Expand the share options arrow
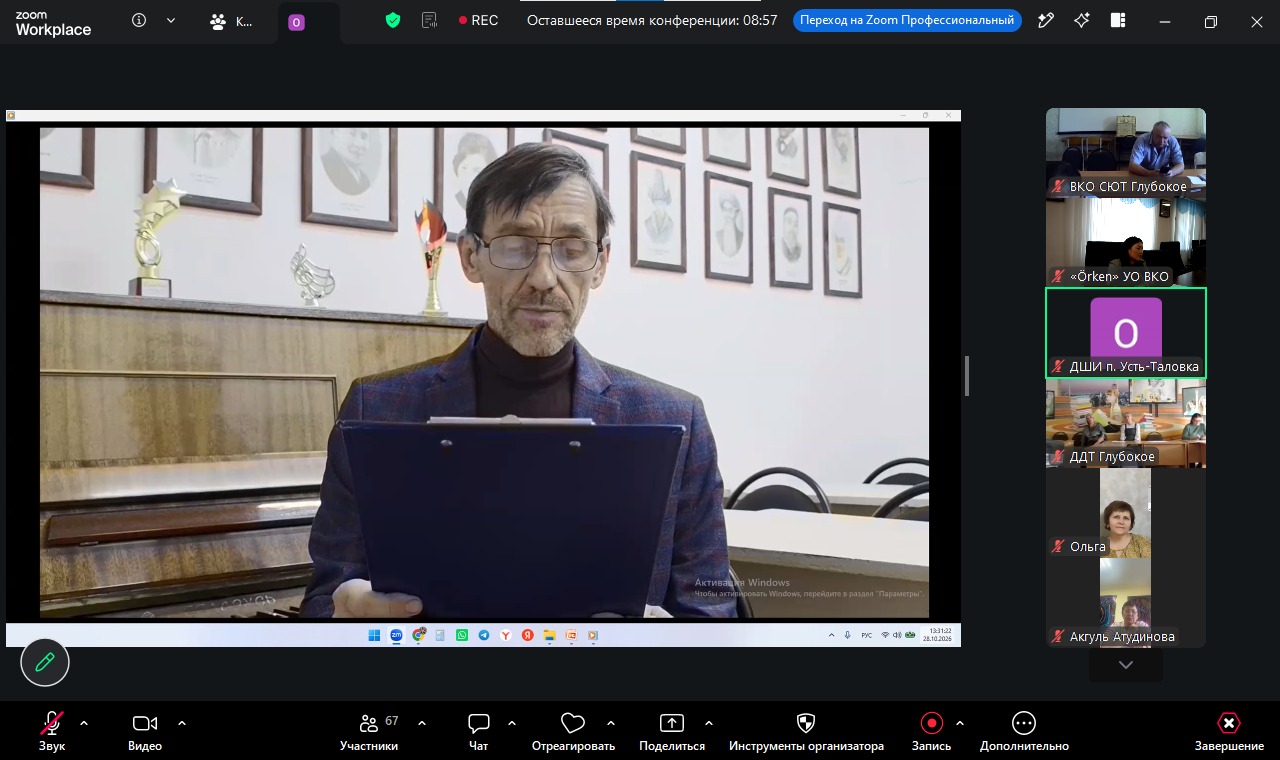This screenshot has height=760, width=1280. pos(709,723)
